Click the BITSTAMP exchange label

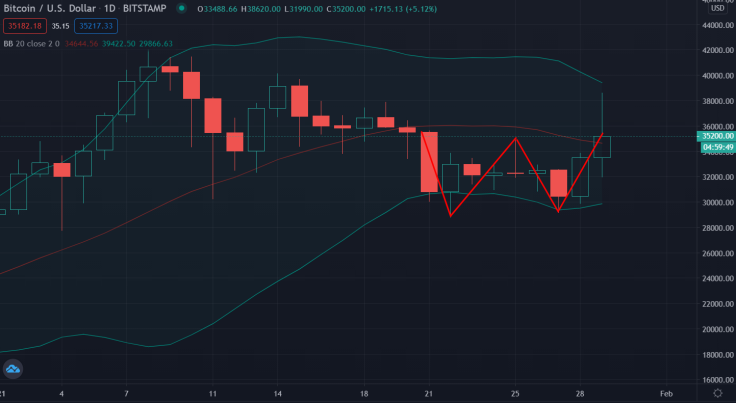pyautogui.click(x=145, y=8)
